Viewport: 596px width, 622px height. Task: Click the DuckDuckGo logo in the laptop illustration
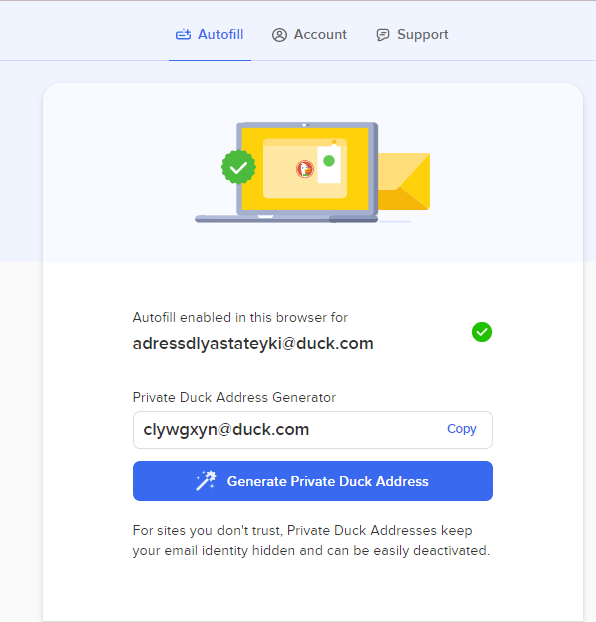click(305, 169)
